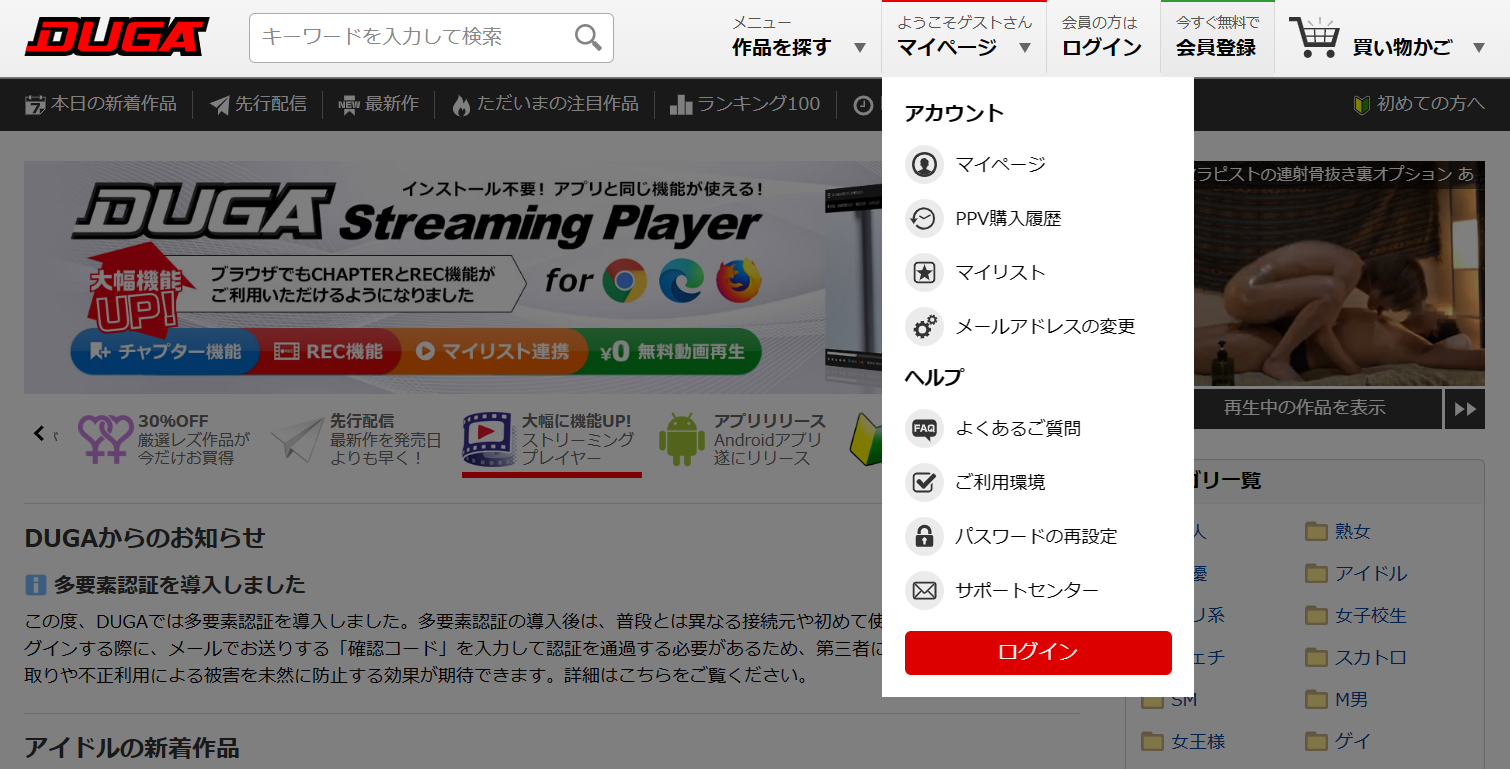The width and height of the screenshot is (1510, 769).
Task: Collapse the マイページ dropdown
Action: [963, 38]
